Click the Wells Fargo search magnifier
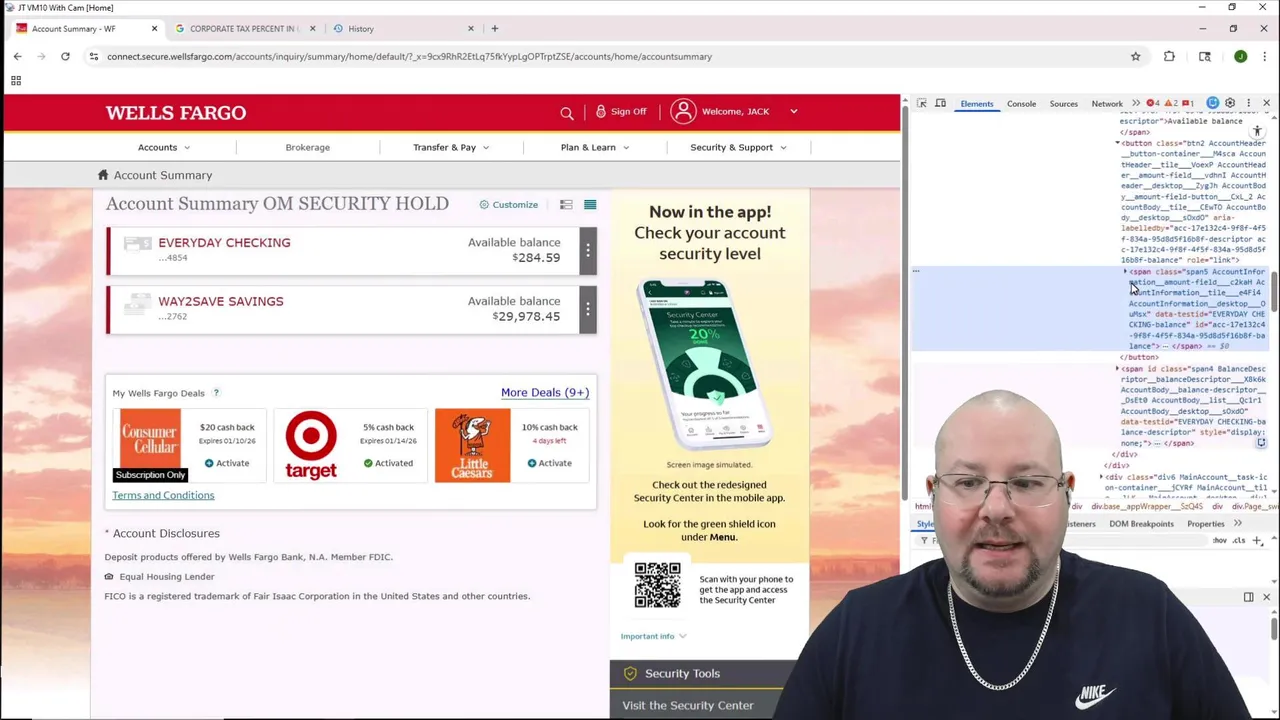The width and height of the screenshot is (1280, 720). (567, 112)
